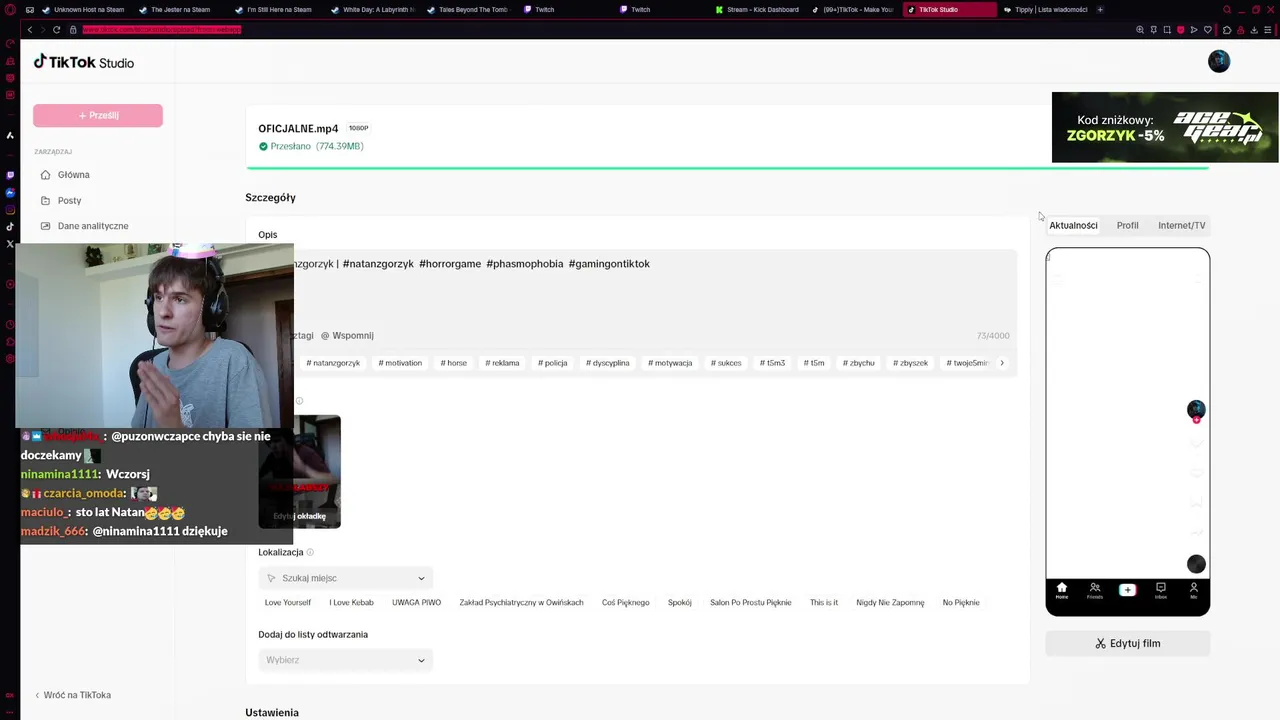Click Wróć na TikToka link
This screenshot has width=1280, height=720.
tap(73, 695)
